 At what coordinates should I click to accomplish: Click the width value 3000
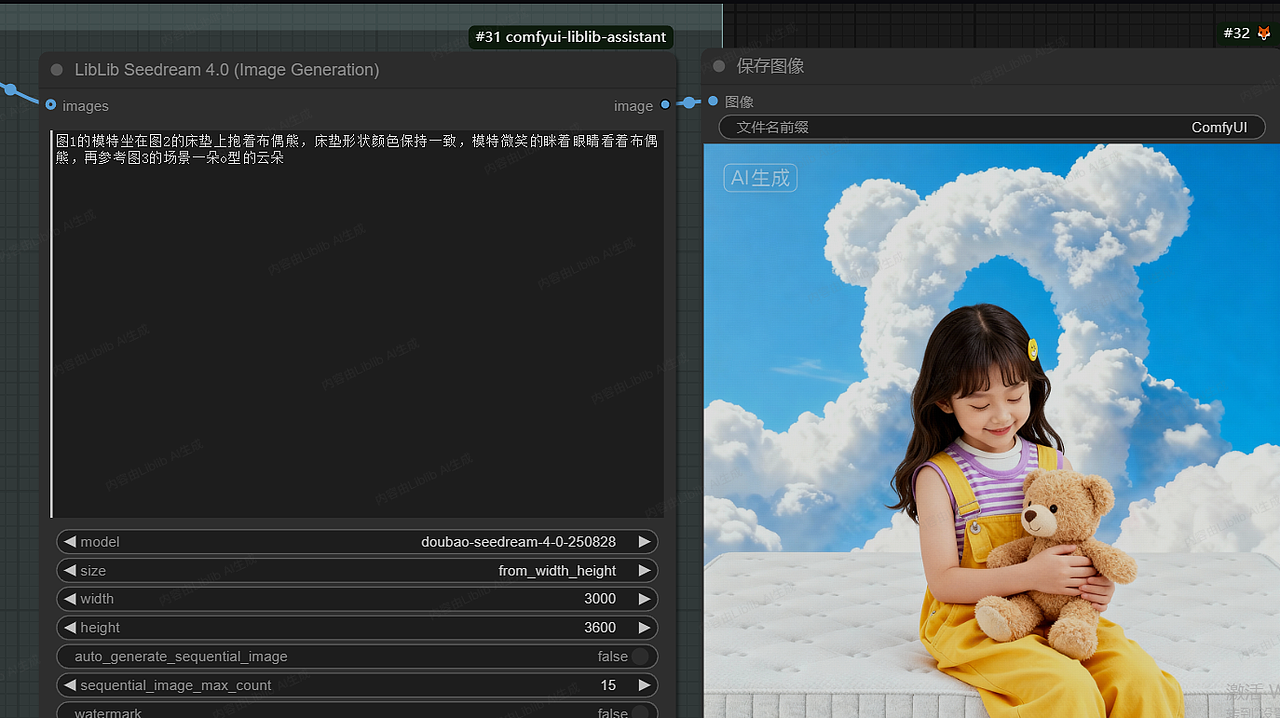click(600, 599)
